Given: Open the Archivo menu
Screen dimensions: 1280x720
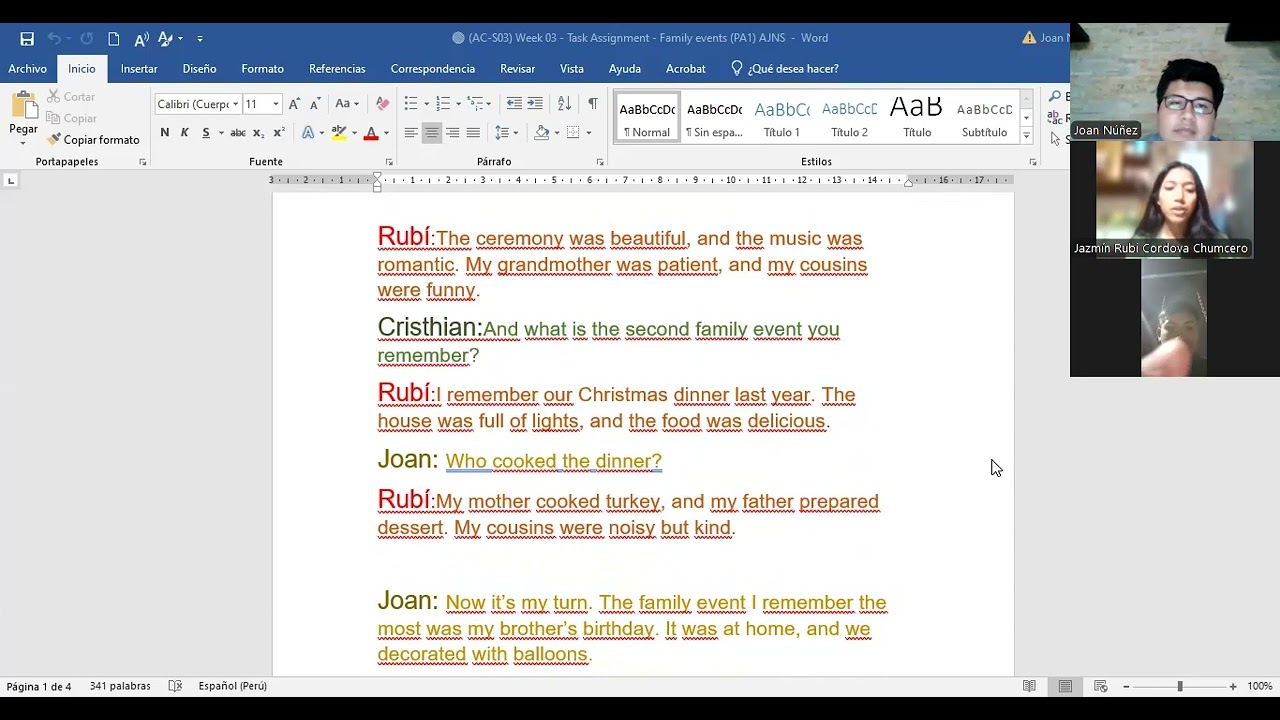Looking at the screenshot, I should click(28, 69).
